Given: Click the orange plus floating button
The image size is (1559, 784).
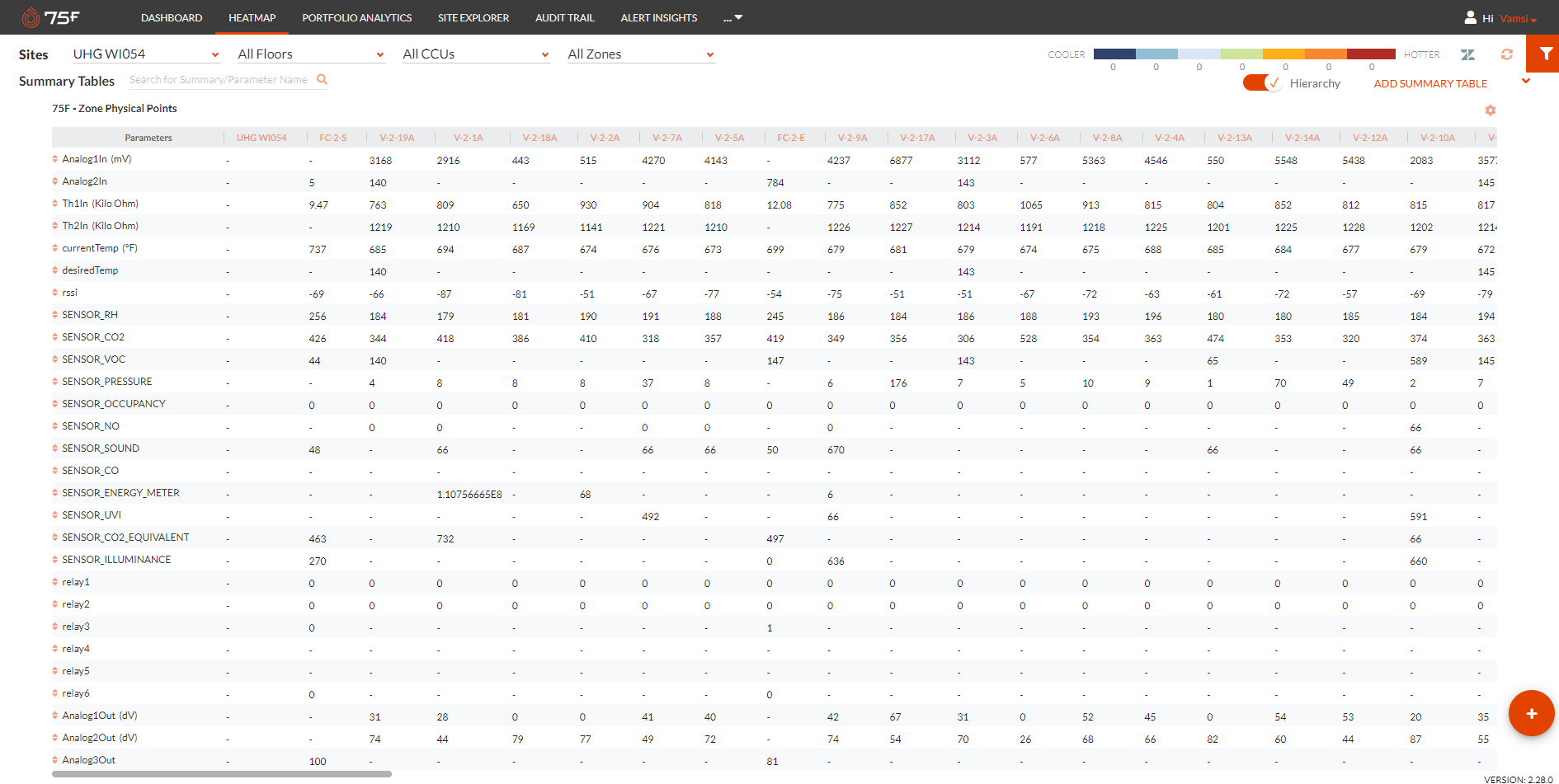Looking at the screenshot, I should tap(1532, 713).
